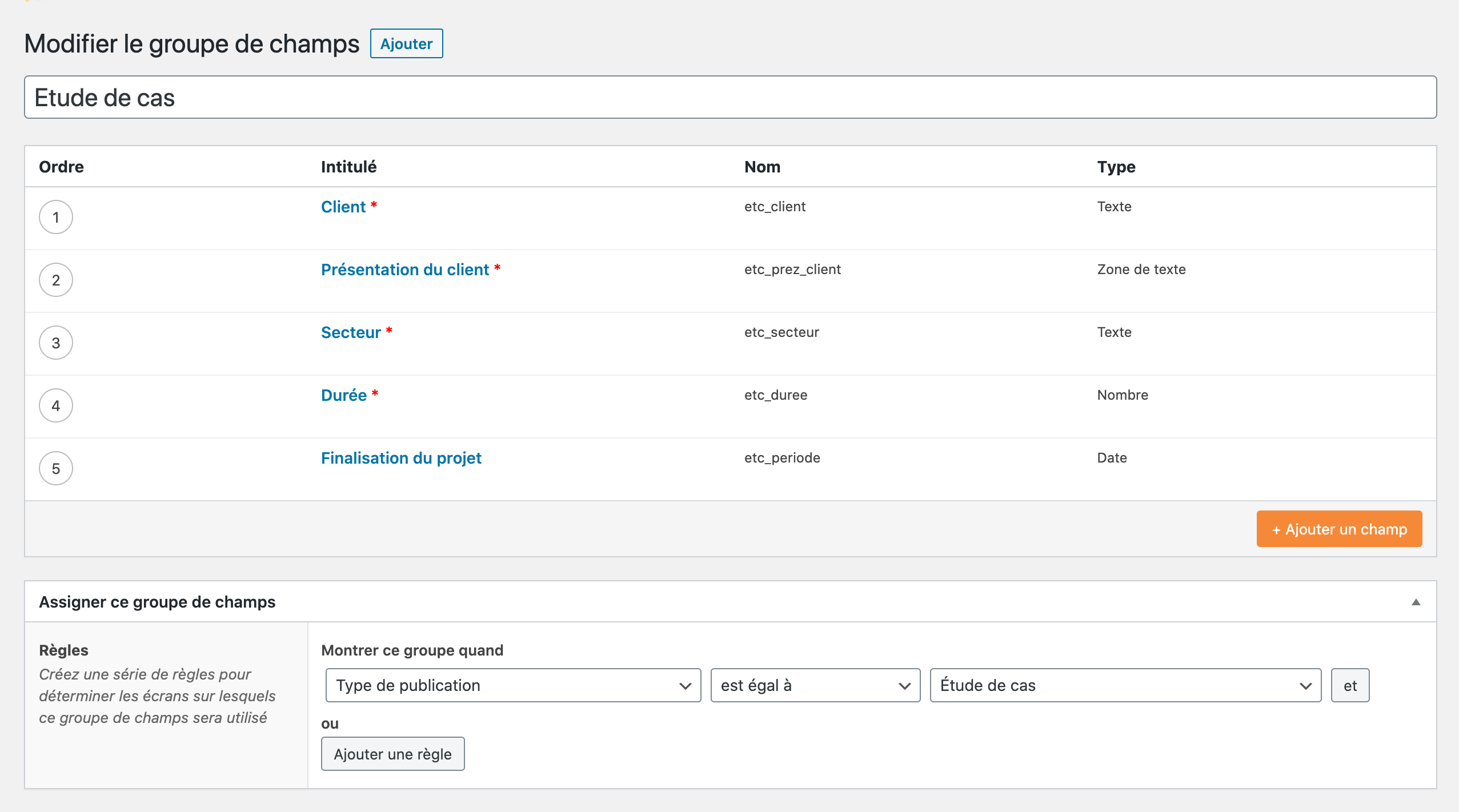The image size is (1459, 812).
Task: Click the 'etc_client' name cell
Action: click(775, 207)
